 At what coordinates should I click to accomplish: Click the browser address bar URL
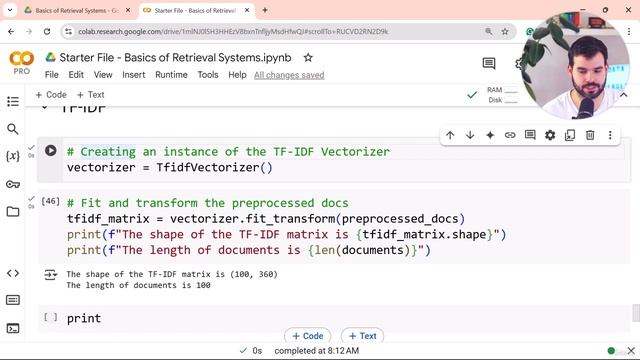point(233,31)
